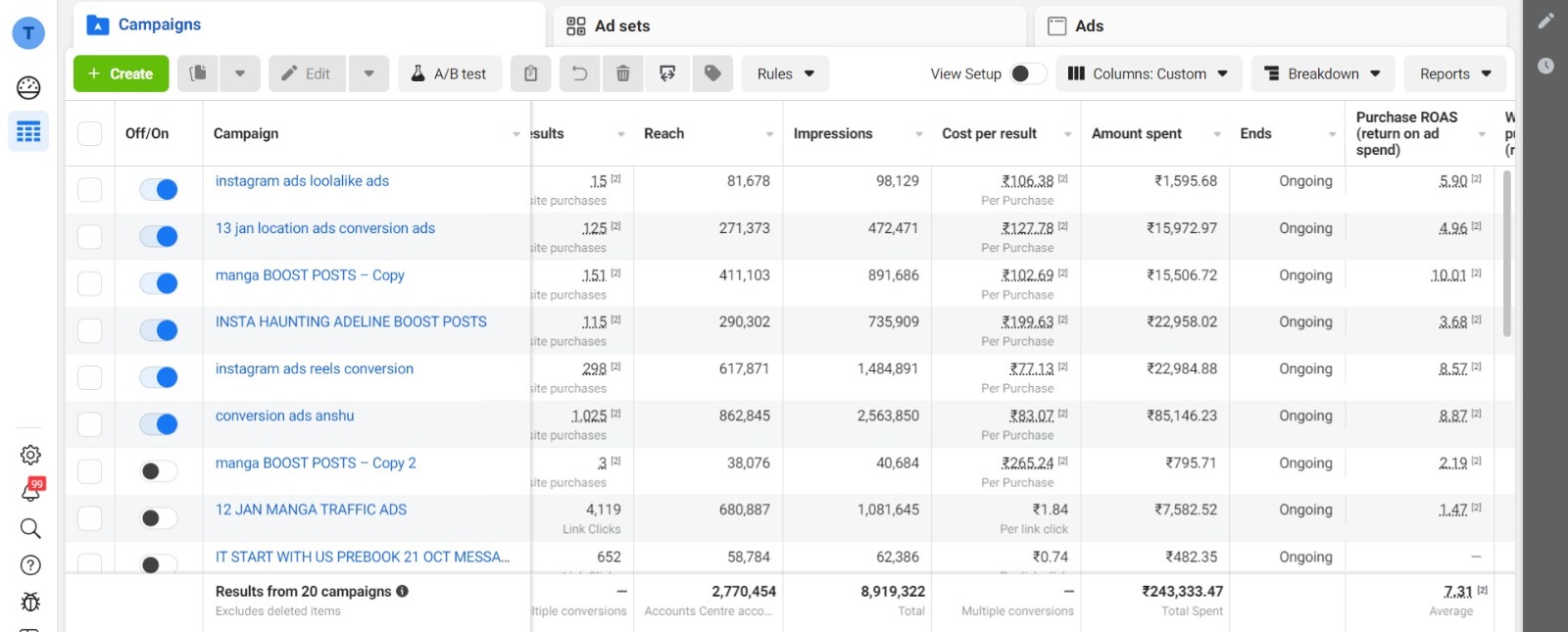Open account overview gauge icon in sidebar
This screenshot has width=1568, height=632.
28,87
